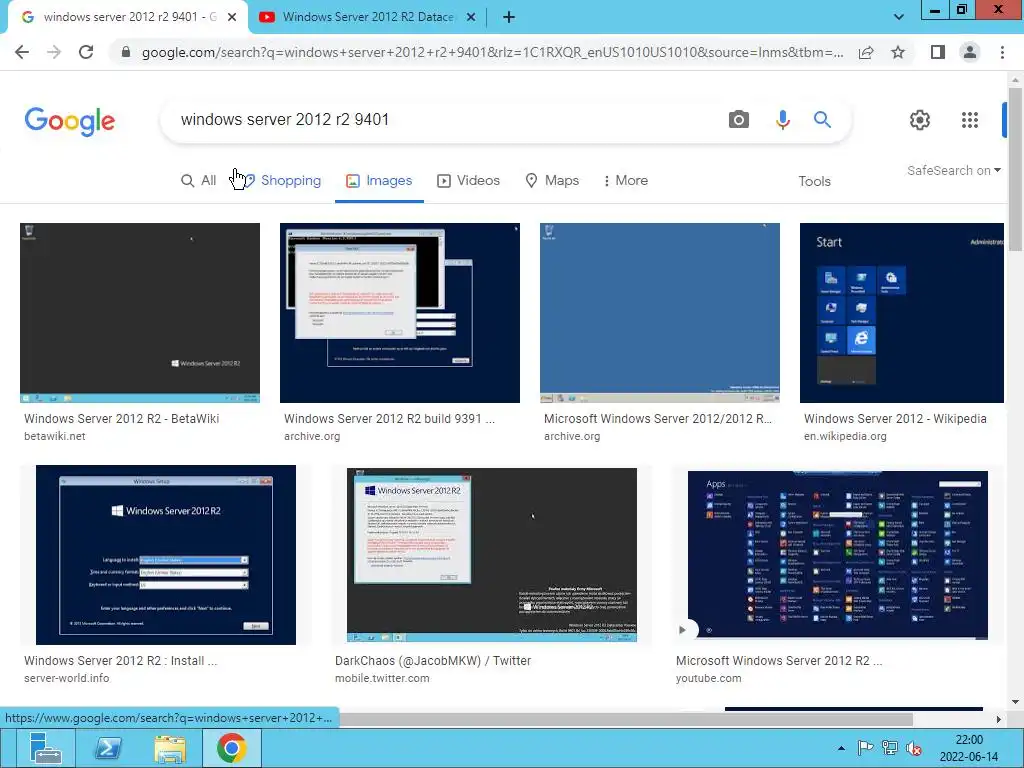Launch PowerShell from the taskbar
This screenshot has height=768, width=1024.
pyautogui.click(x=108, y=748)
